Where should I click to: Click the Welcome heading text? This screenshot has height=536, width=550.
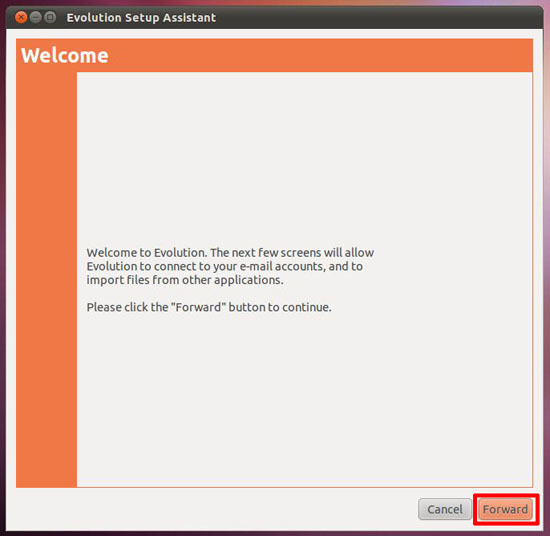(x=65, y=55)
